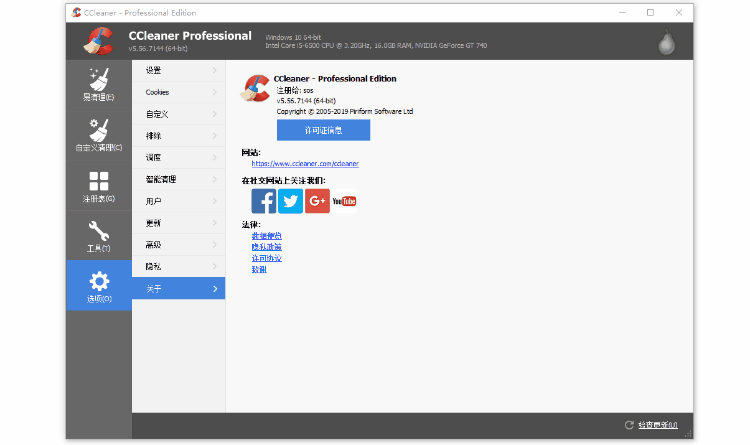The height and width of the screenshot is (445, 750).
Task: Click the chevron on the 自定义 row
Action: (x=215, y=114)
